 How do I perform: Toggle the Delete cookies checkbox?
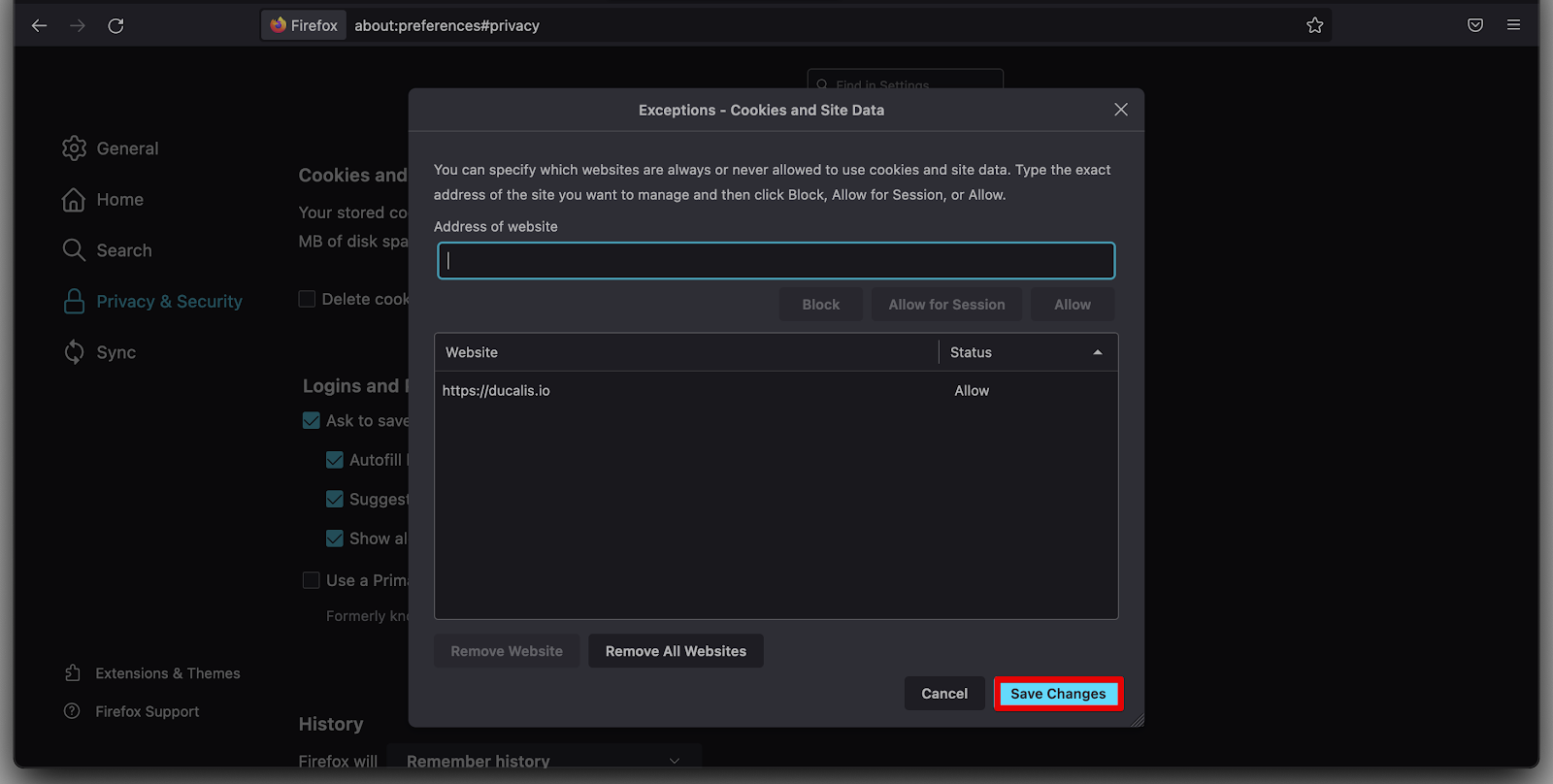coord(307,299)
